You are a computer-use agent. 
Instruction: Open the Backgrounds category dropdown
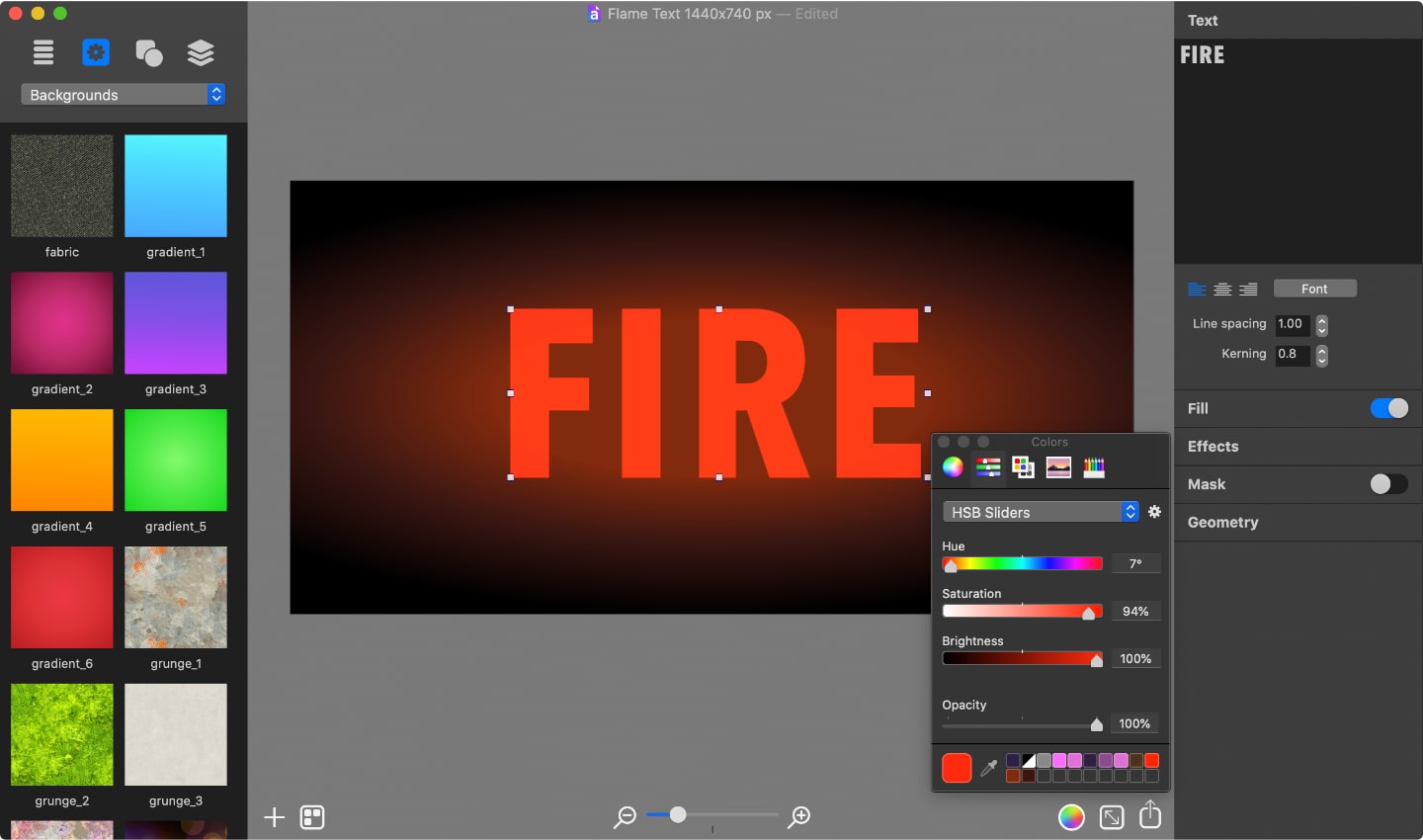[x=122, y=94]
